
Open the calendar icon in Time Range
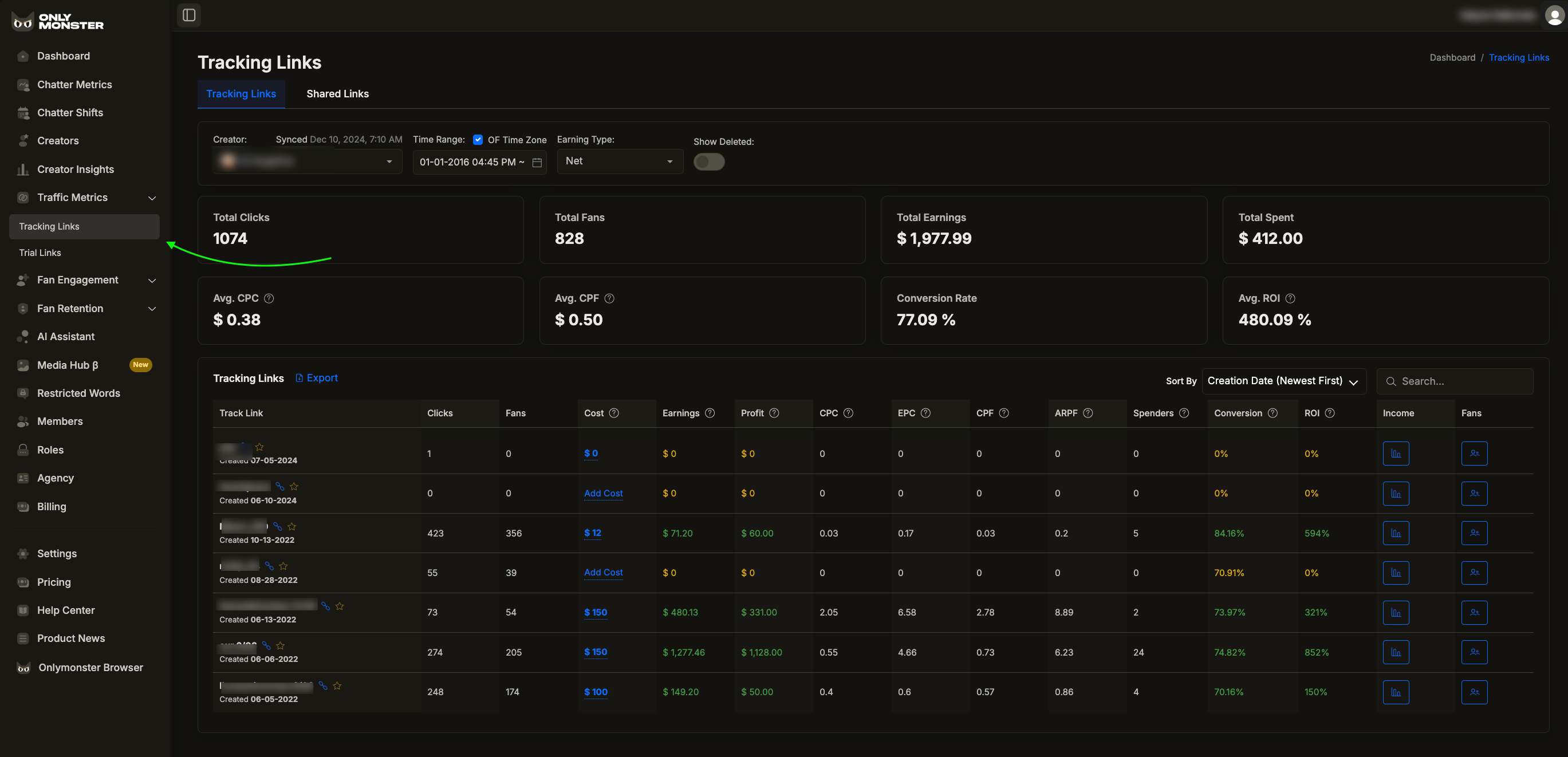tap(537, 163)
